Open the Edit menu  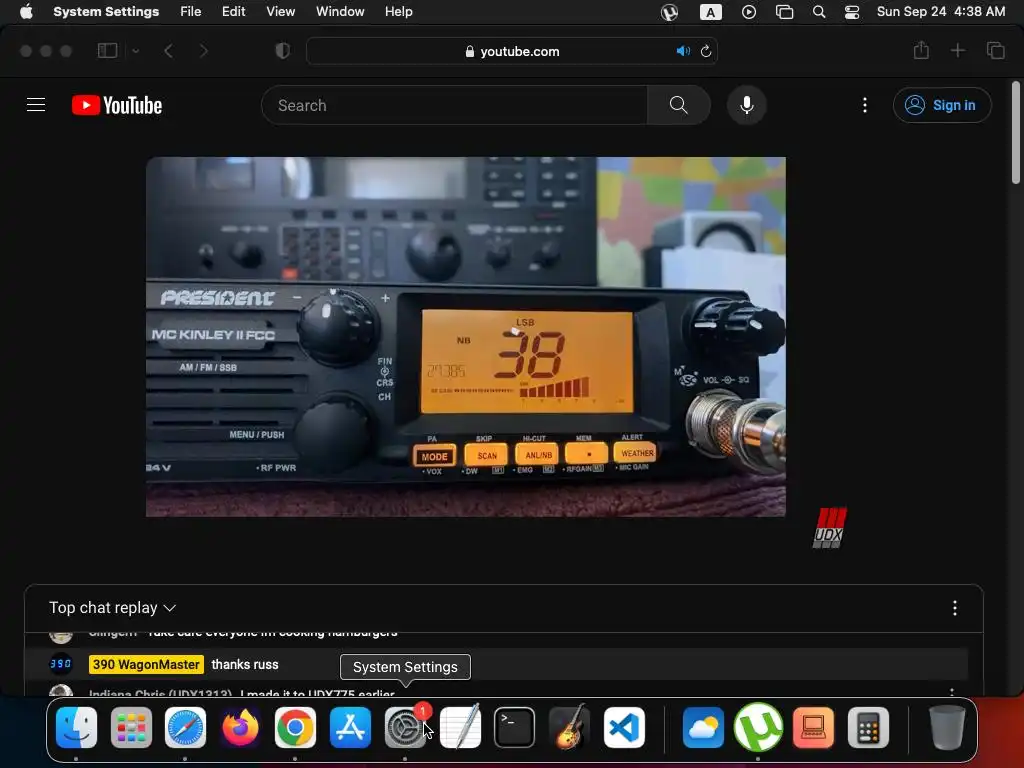(233, 12)
